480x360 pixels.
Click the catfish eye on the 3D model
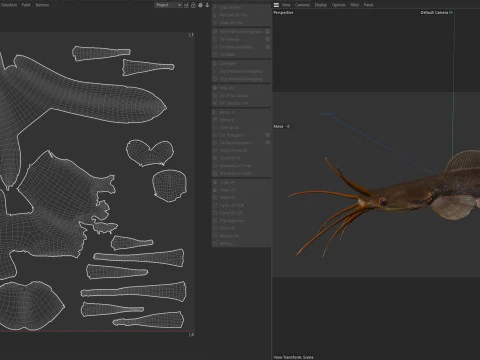coord(383,201)
